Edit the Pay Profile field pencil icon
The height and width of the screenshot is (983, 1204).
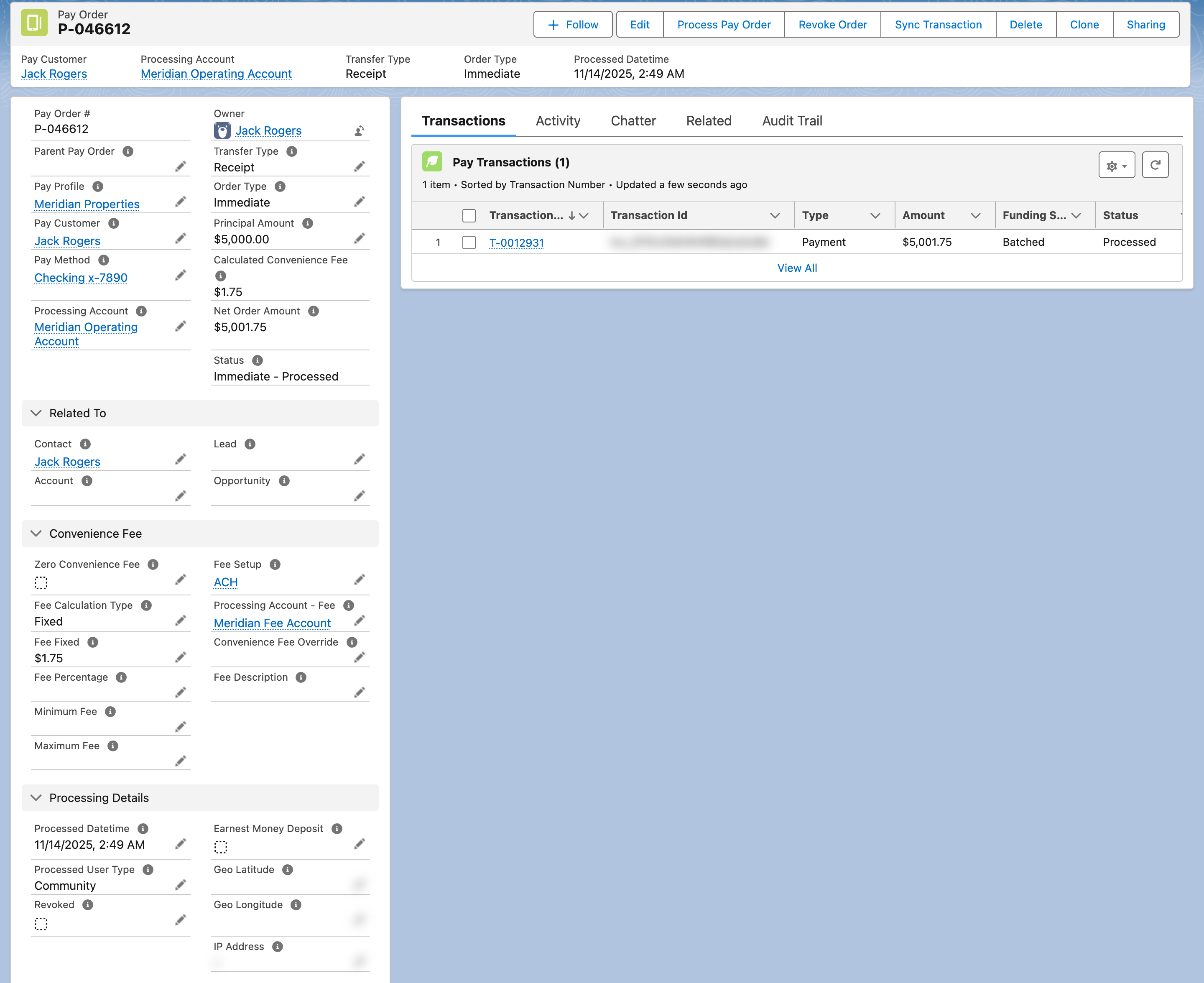pos(180,202)
